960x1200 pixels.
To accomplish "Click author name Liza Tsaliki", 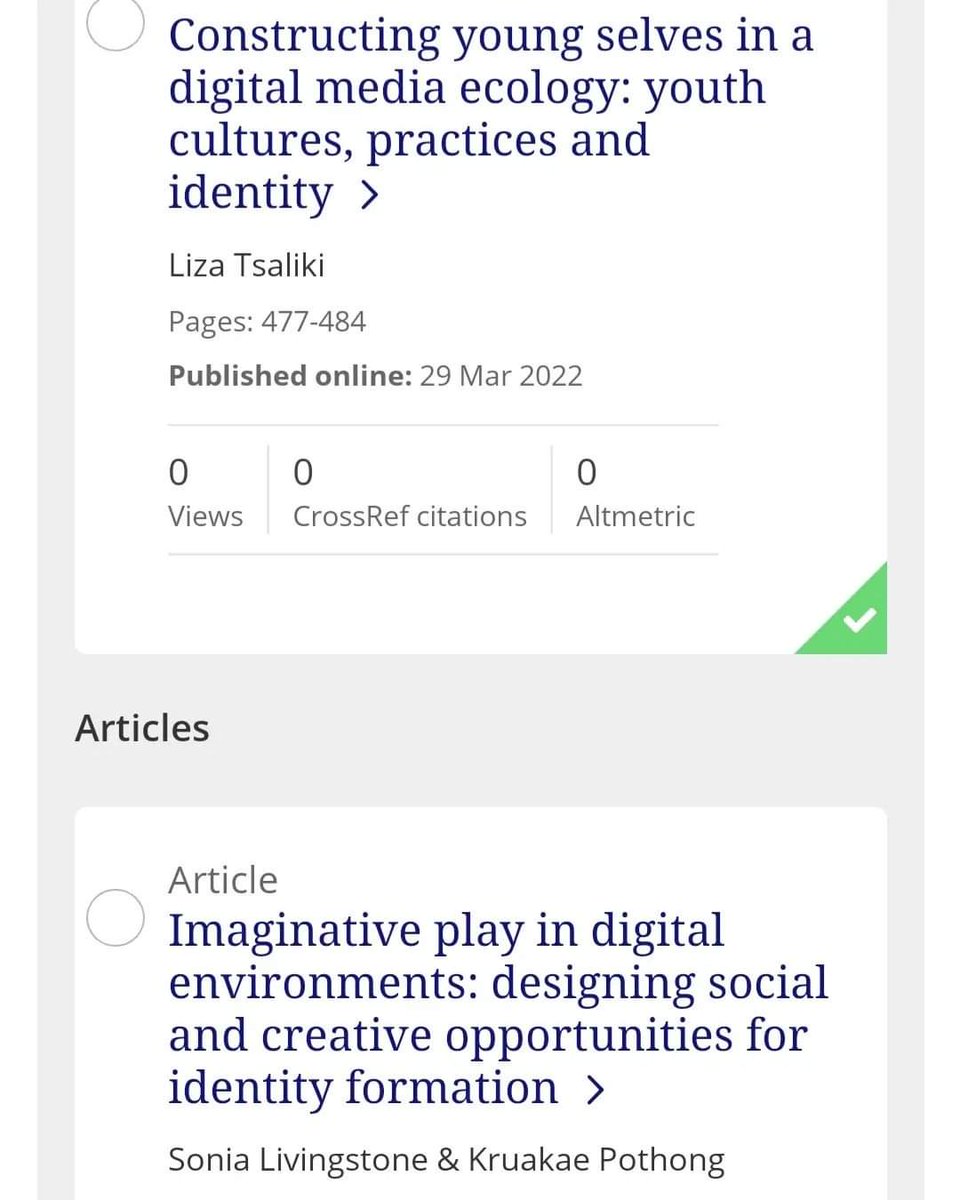I will click(x=246, y=266).
